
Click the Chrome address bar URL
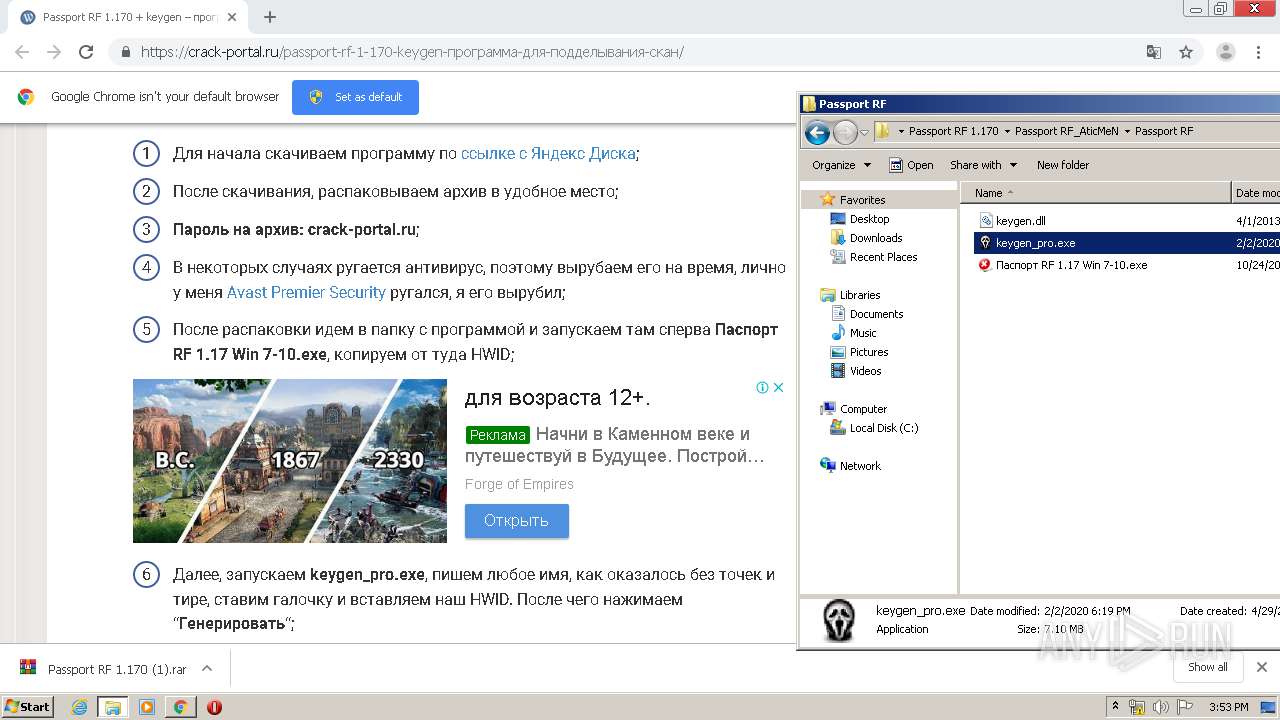pos(412,52)
